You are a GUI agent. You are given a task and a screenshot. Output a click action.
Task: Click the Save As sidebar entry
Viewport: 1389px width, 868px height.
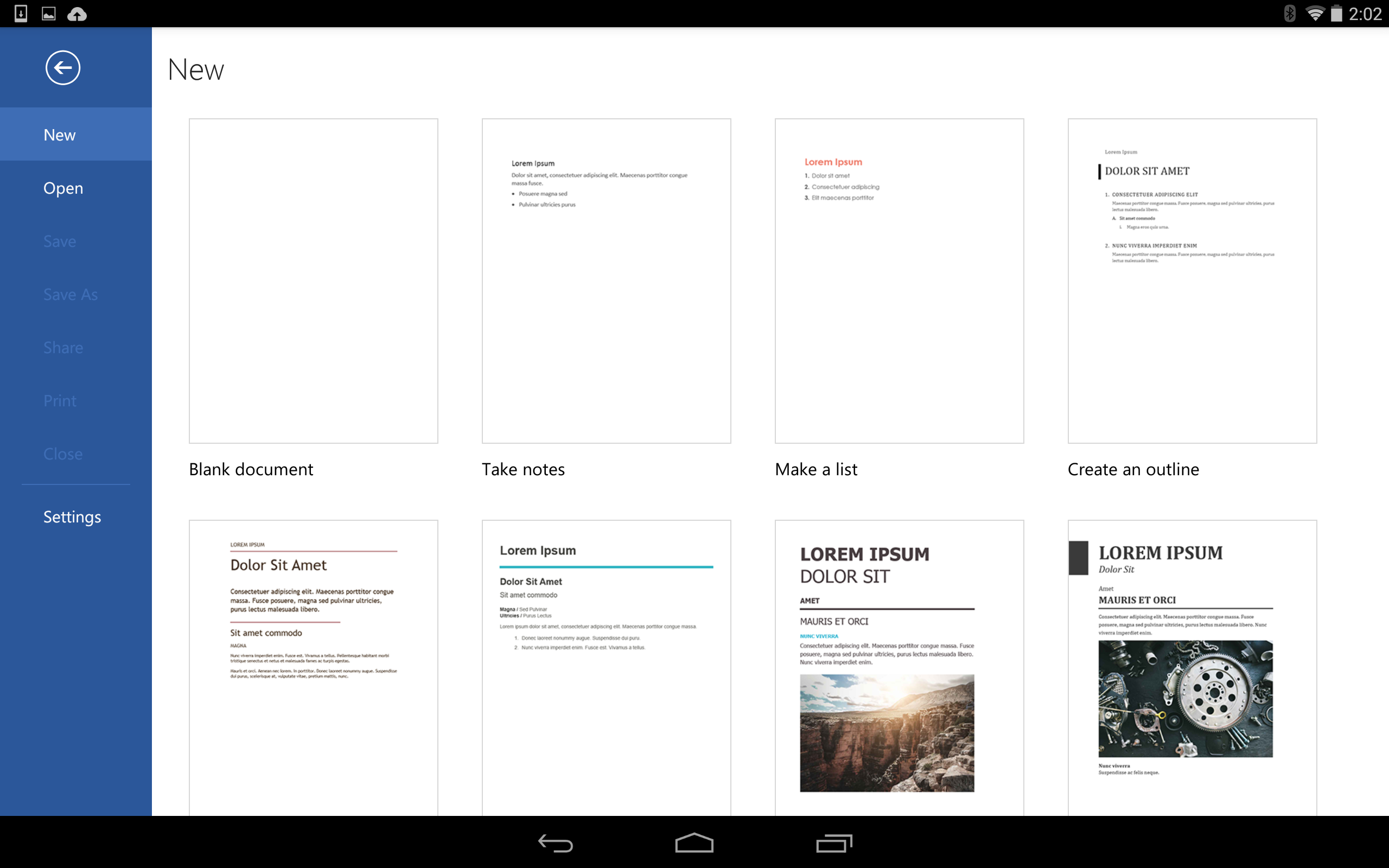[x=69, y=294]
